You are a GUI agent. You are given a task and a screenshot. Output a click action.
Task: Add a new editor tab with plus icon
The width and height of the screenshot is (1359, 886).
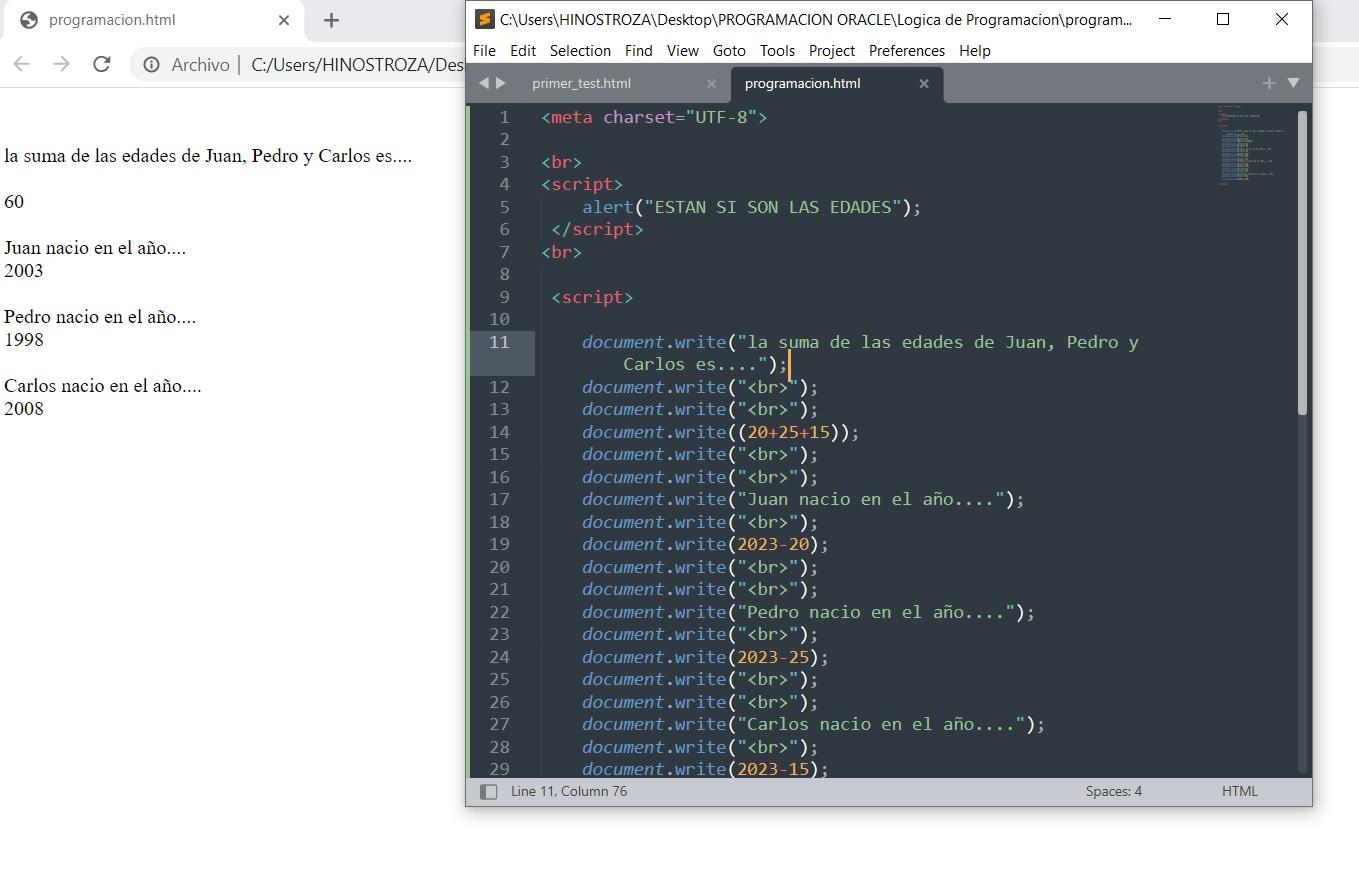[x=1269, y=83]
